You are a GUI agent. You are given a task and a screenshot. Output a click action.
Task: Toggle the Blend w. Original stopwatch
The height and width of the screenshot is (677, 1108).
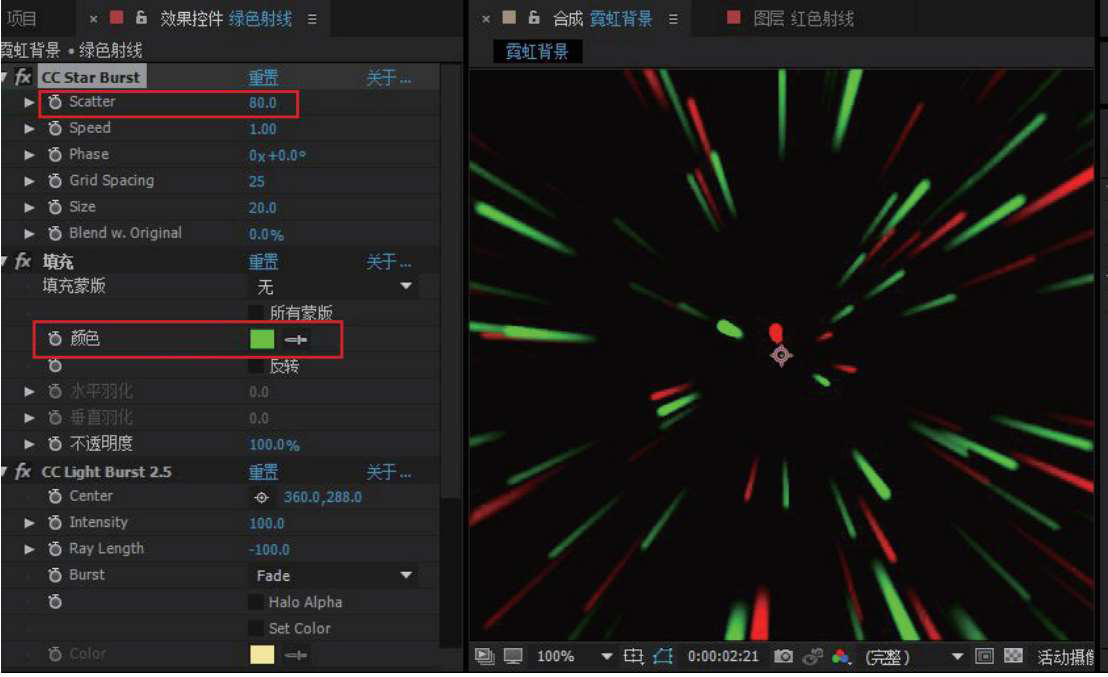(x=55, y=233)
